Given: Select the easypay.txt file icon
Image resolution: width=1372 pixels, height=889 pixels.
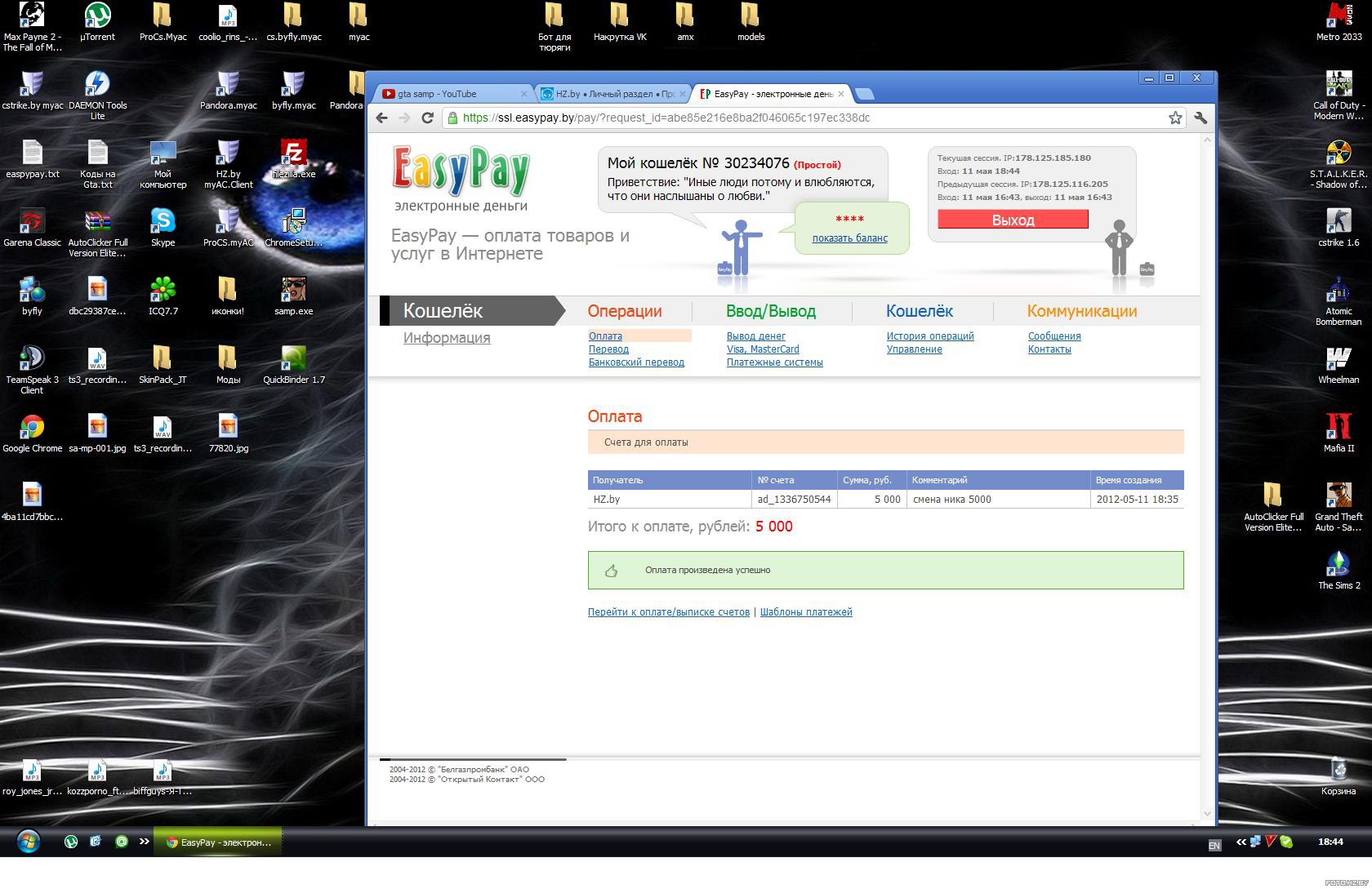Looking at the screenshot, I should 32,159.
